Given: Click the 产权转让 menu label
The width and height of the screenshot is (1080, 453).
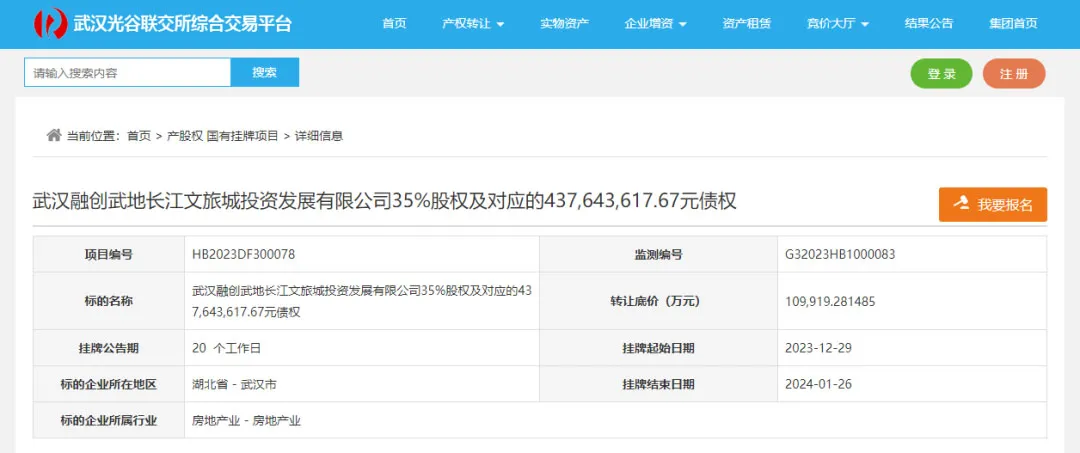Looking at the screenshot, I should point(466,23).
